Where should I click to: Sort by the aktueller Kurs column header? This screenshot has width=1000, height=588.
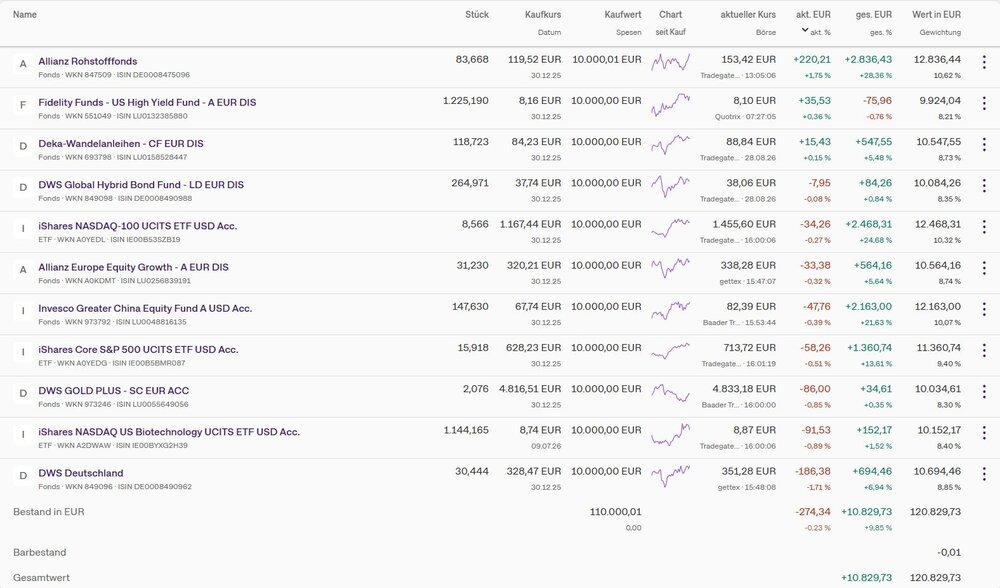coord(748,15)
